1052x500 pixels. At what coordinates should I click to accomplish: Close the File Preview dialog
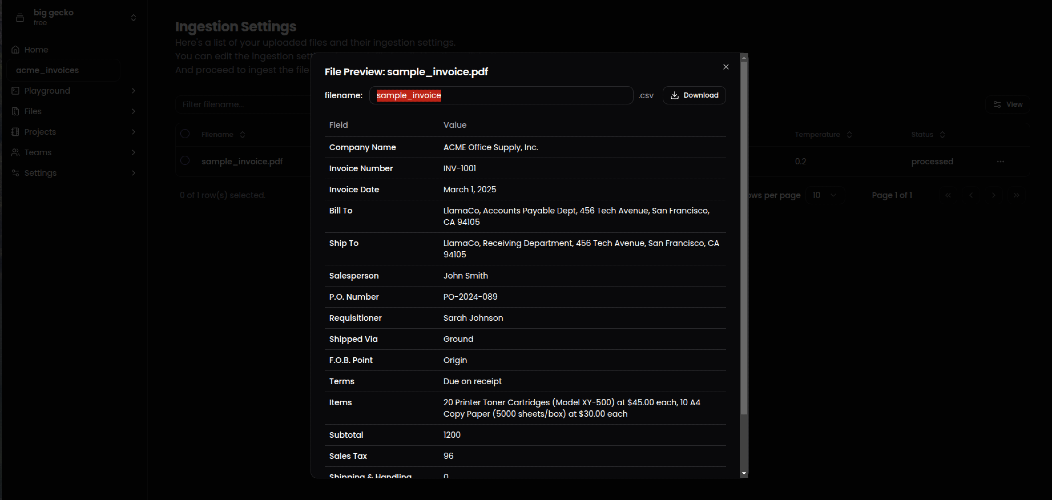pyautogui.click(x=725, y=67)
